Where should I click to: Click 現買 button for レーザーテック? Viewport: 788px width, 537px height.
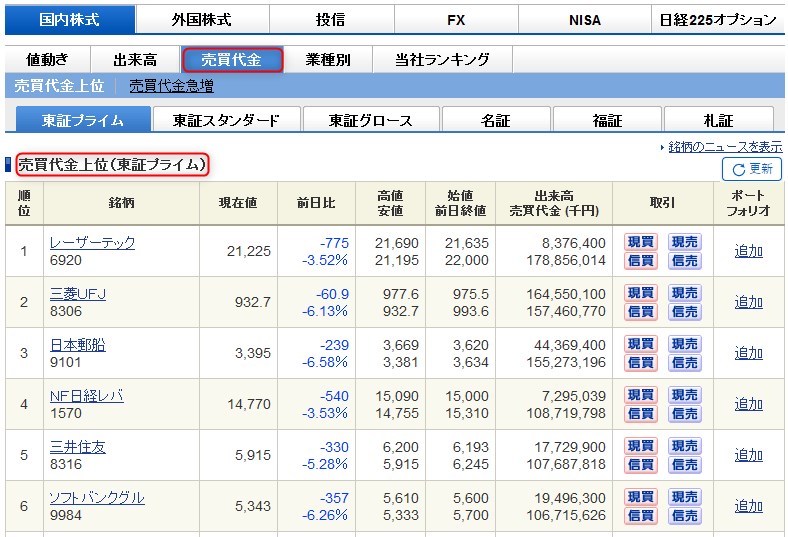640,242
